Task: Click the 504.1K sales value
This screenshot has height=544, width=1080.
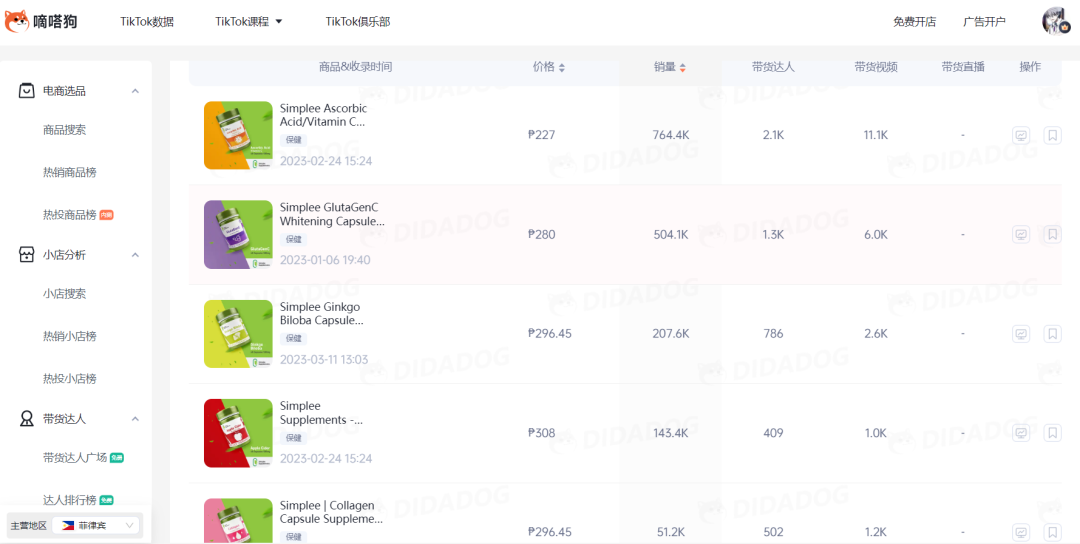Action: pos(671,234)
